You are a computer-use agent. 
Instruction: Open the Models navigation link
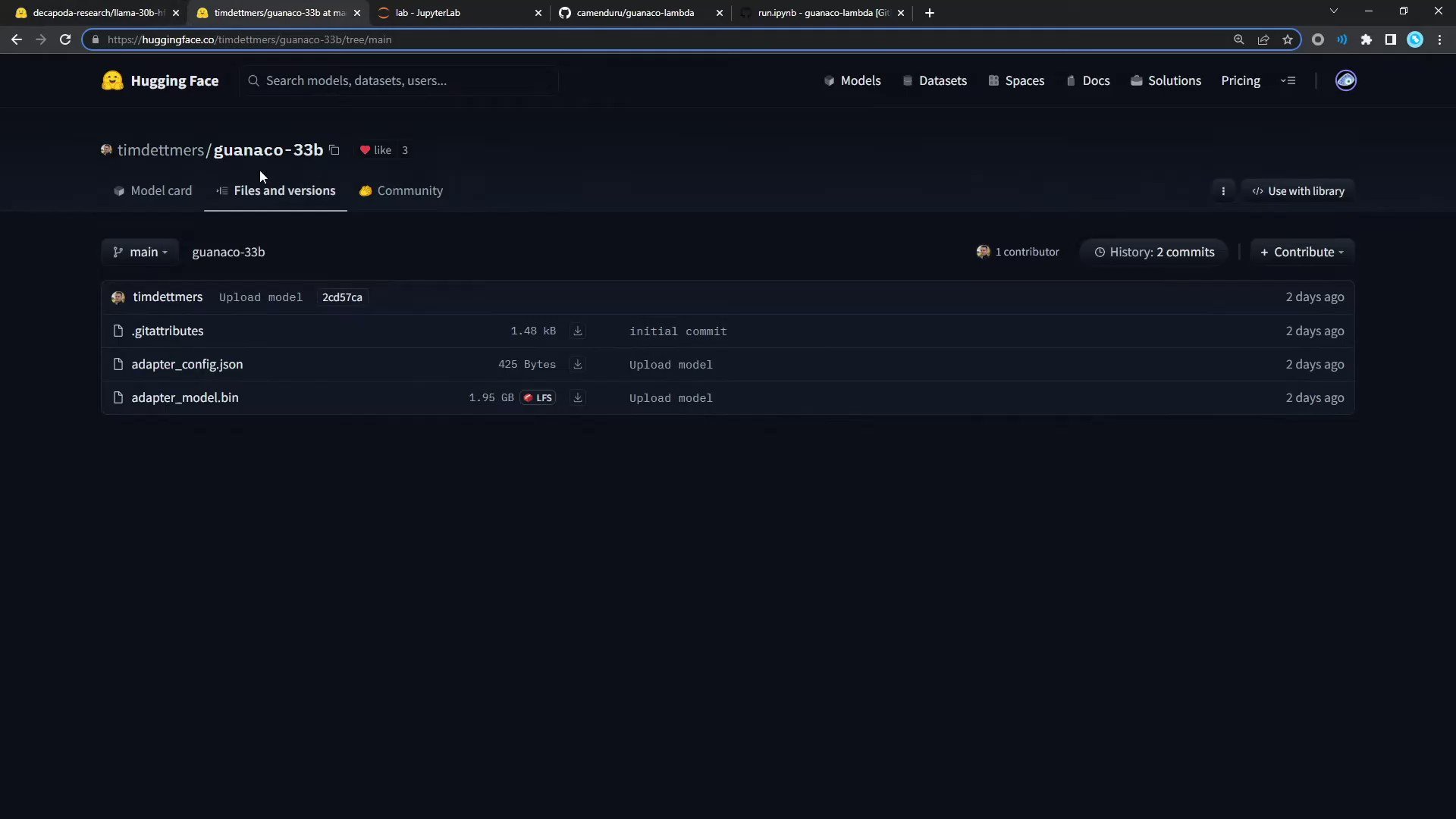pos(852,80)
